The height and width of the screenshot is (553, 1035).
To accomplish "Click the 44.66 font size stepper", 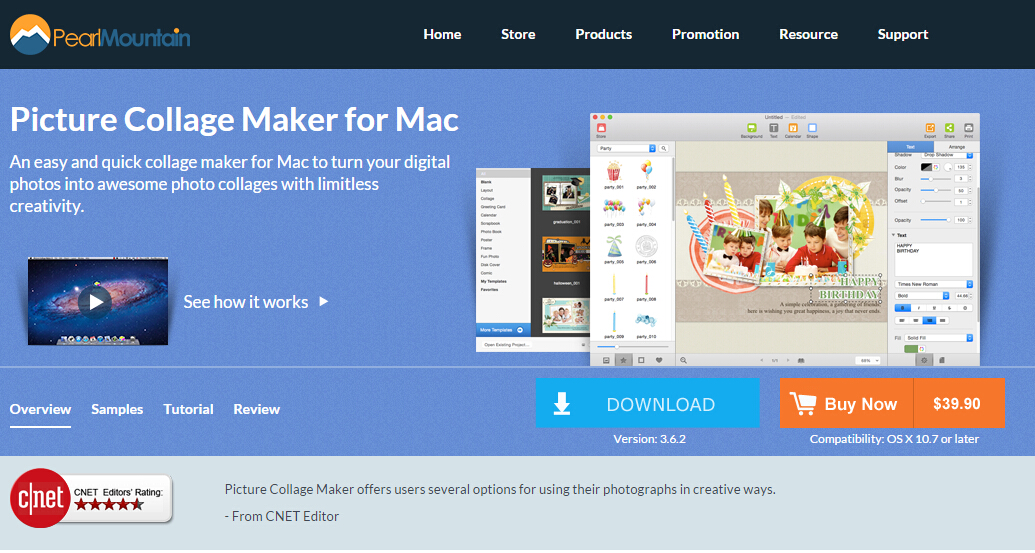I will 971,296.
